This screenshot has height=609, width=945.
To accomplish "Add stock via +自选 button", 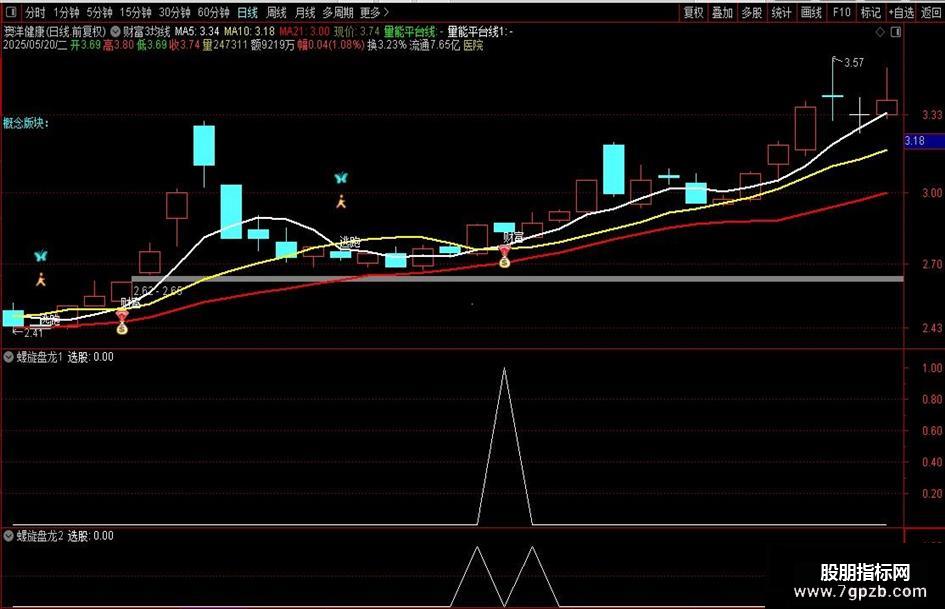I will click(x=901, y=12).
